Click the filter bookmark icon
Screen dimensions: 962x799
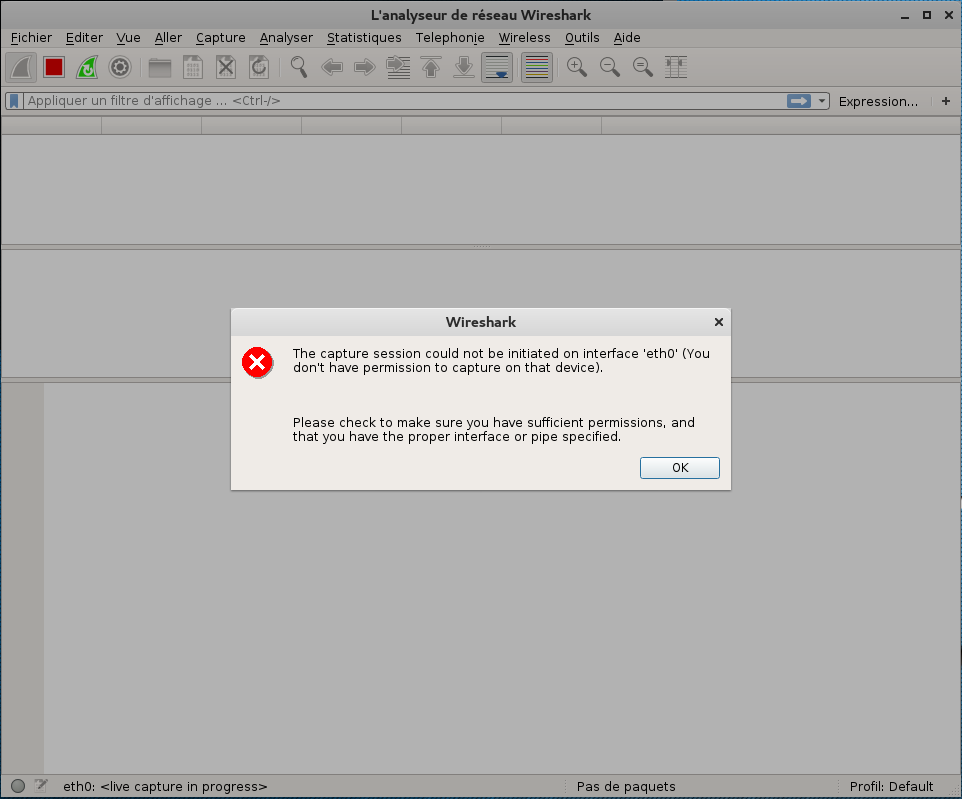14,101
